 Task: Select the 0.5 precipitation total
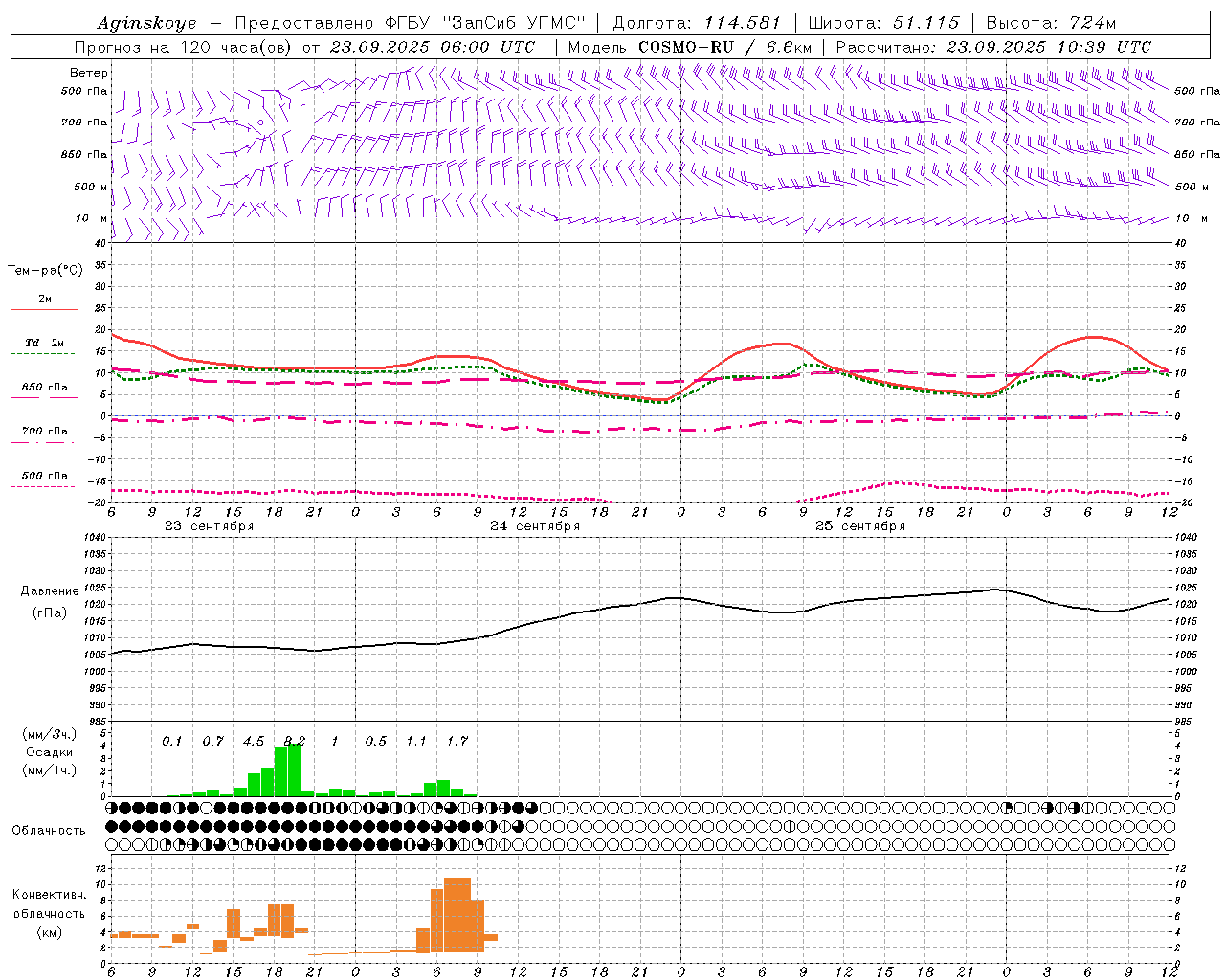[x=376, y=742]
